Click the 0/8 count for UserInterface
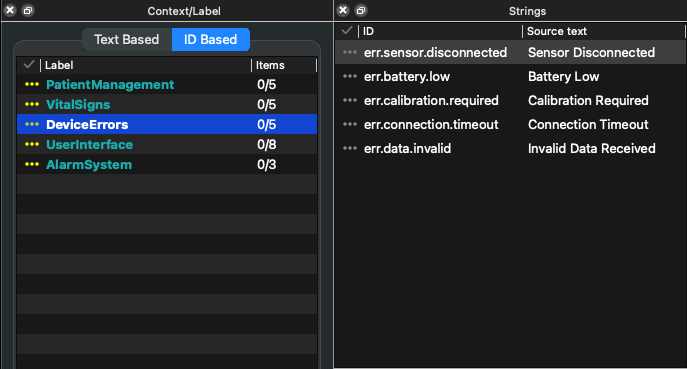Image resolution: width=687 pixels, height=369 pixels. (x=267, y=145)
